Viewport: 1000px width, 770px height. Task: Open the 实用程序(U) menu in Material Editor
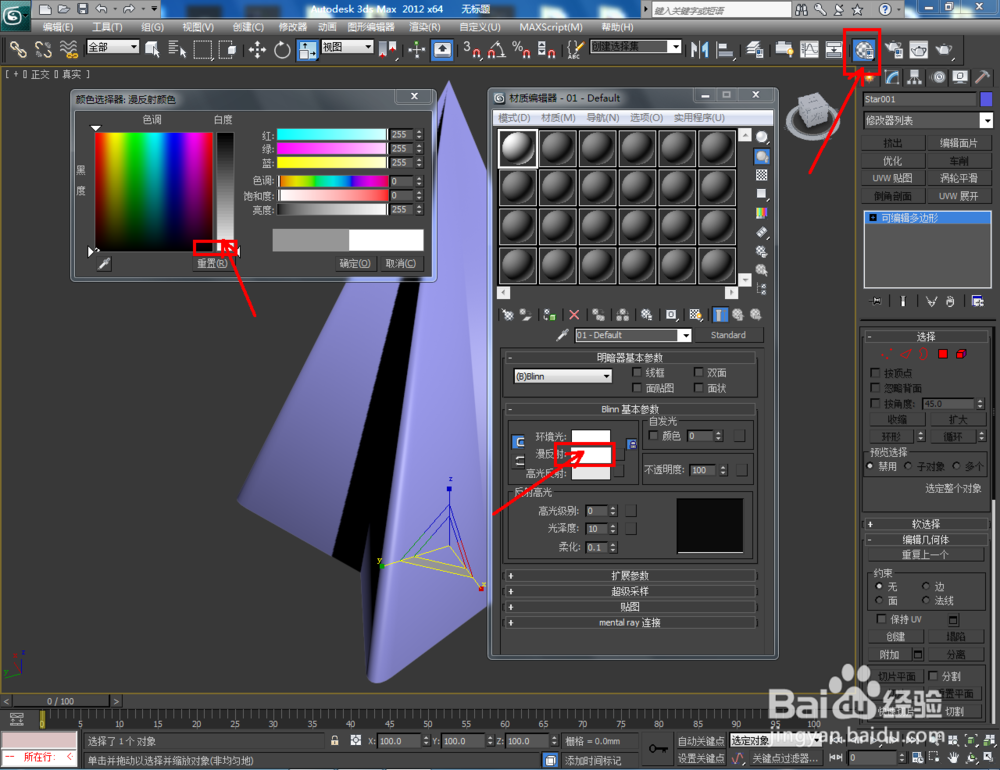click(x=699, y=117)
